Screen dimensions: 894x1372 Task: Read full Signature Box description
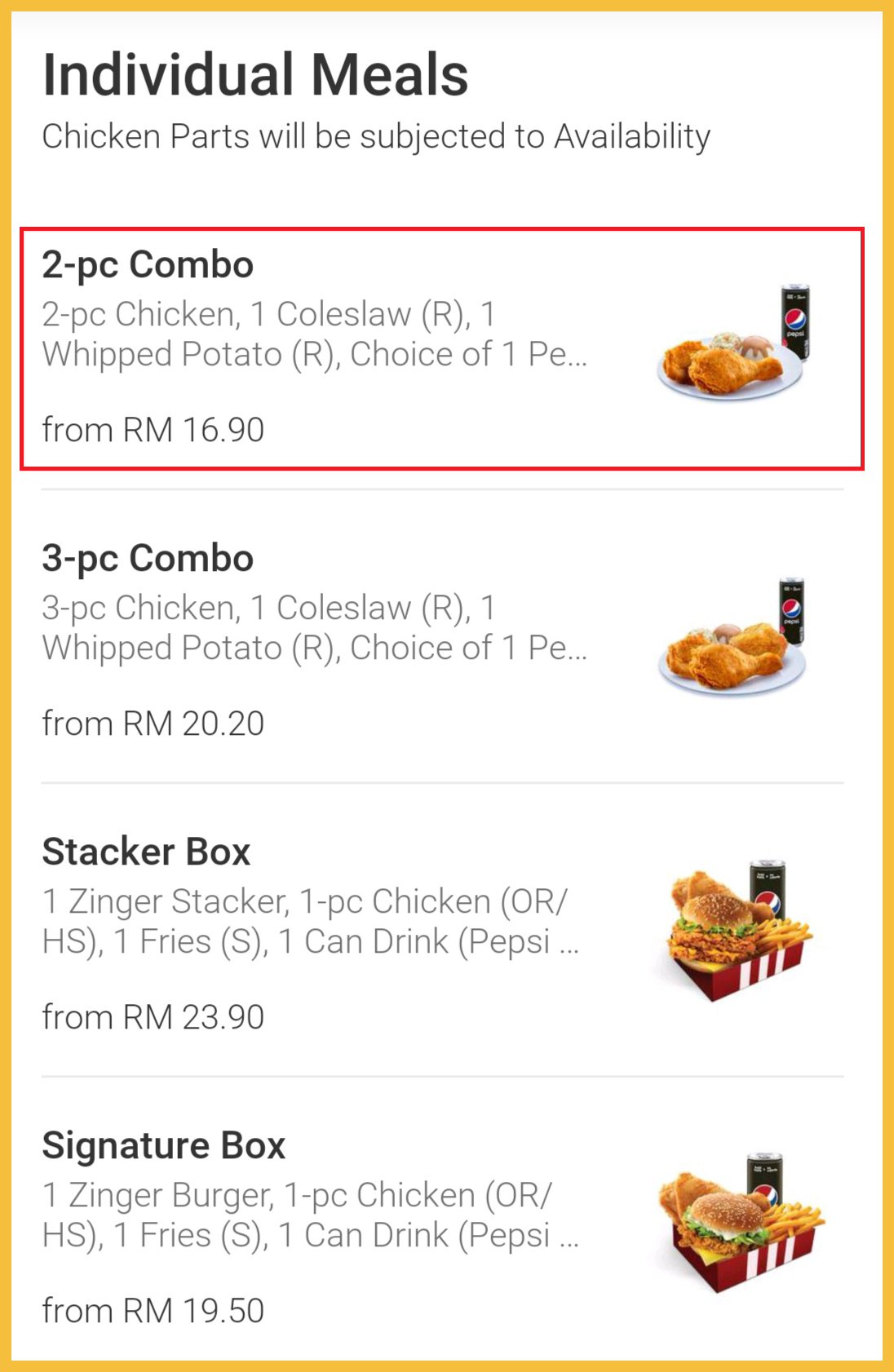click(x=310, y=1215)
